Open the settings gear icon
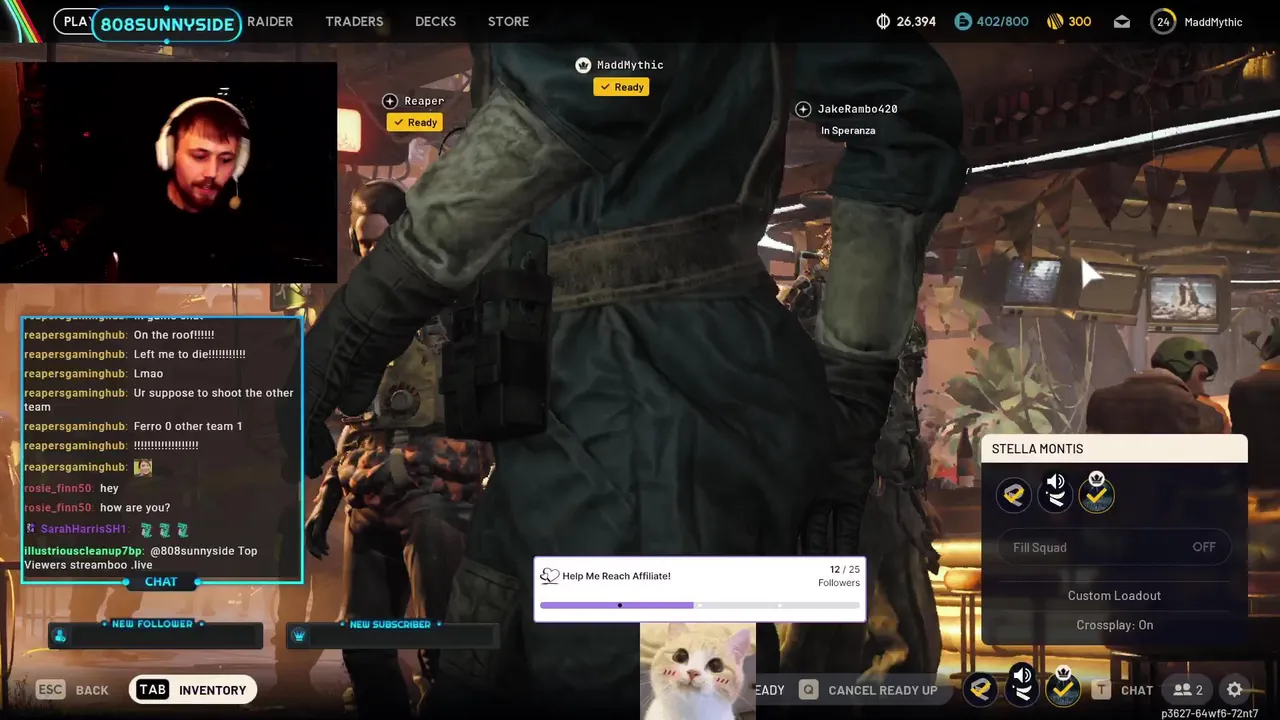 pyautogui.click(x=1235, y=690)
